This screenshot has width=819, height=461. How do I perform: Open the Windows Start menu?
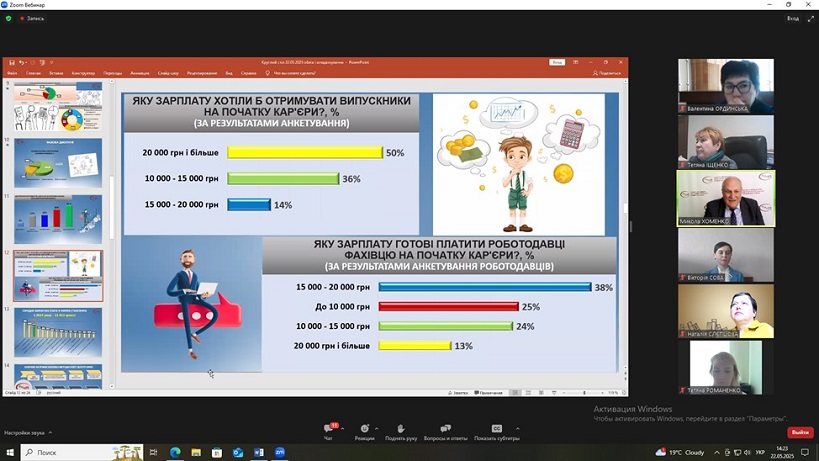click(x=10, y=452)
